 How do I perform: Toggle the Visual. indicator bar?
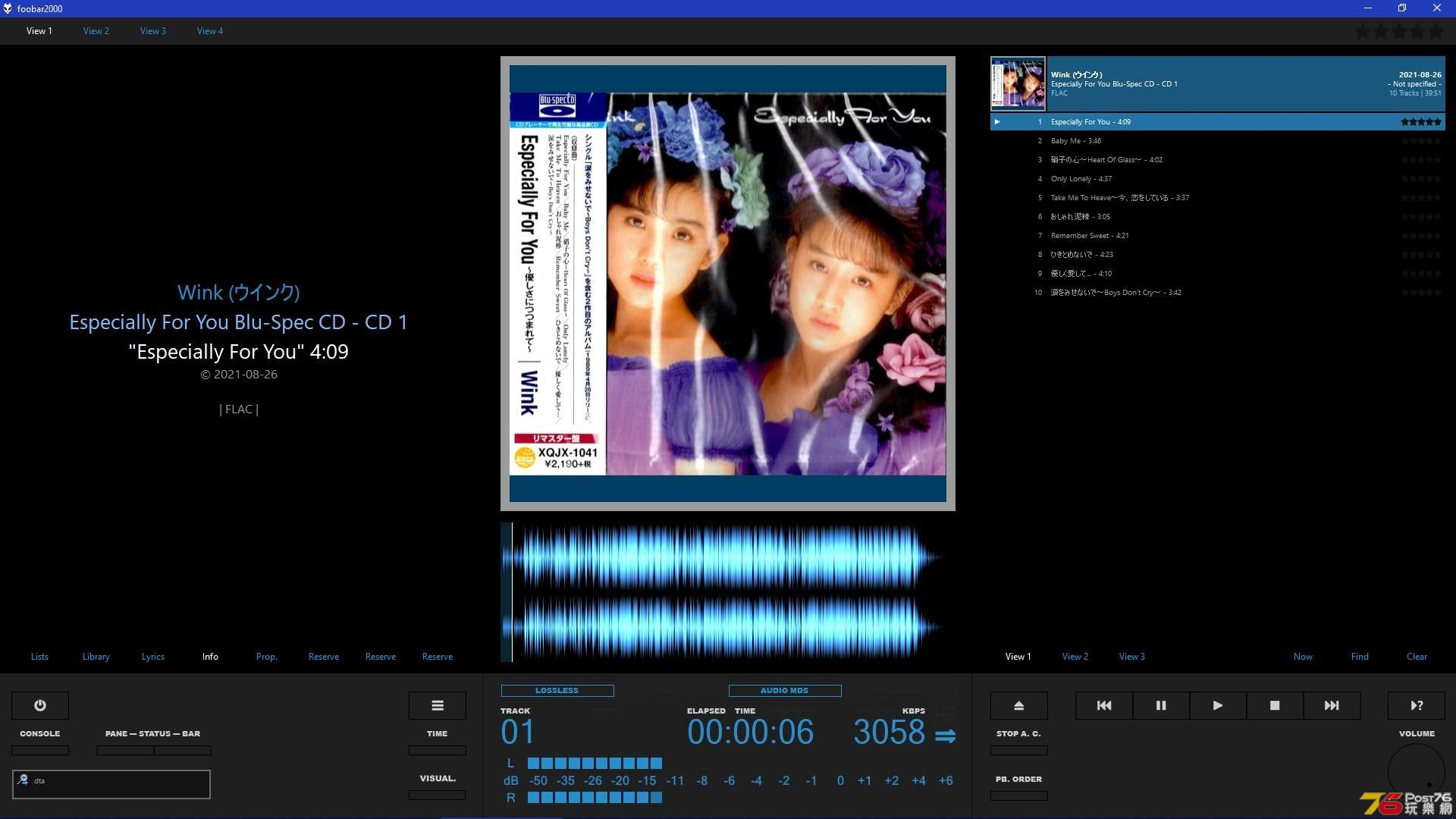click(438, 795)
